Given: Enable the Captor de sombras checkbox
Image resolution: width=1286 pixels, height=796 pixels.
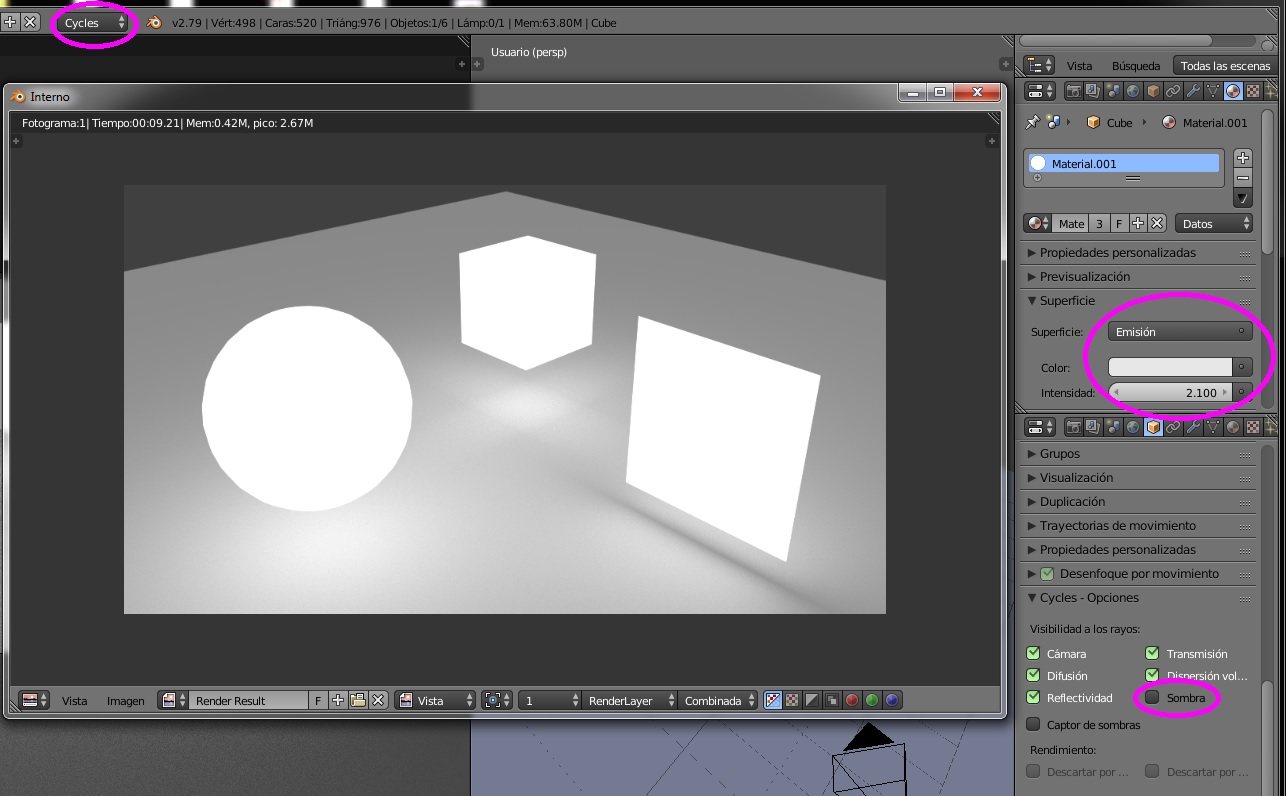Looking at the screenshot, I should coord(1034,725).
